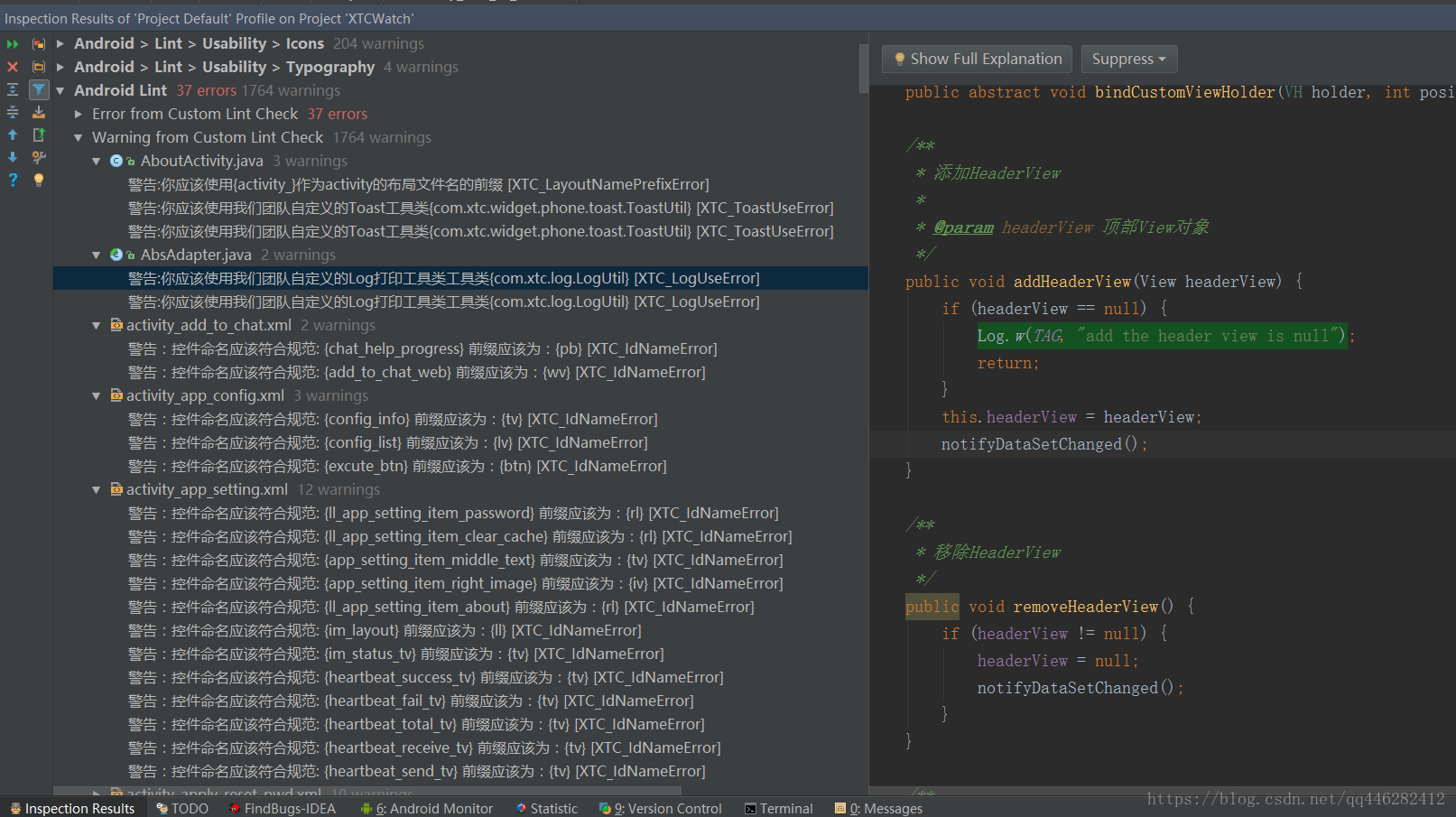Open the Suppress dropdown
The width and height of the screenshot is (1456, 817).
coord(1128,59)
